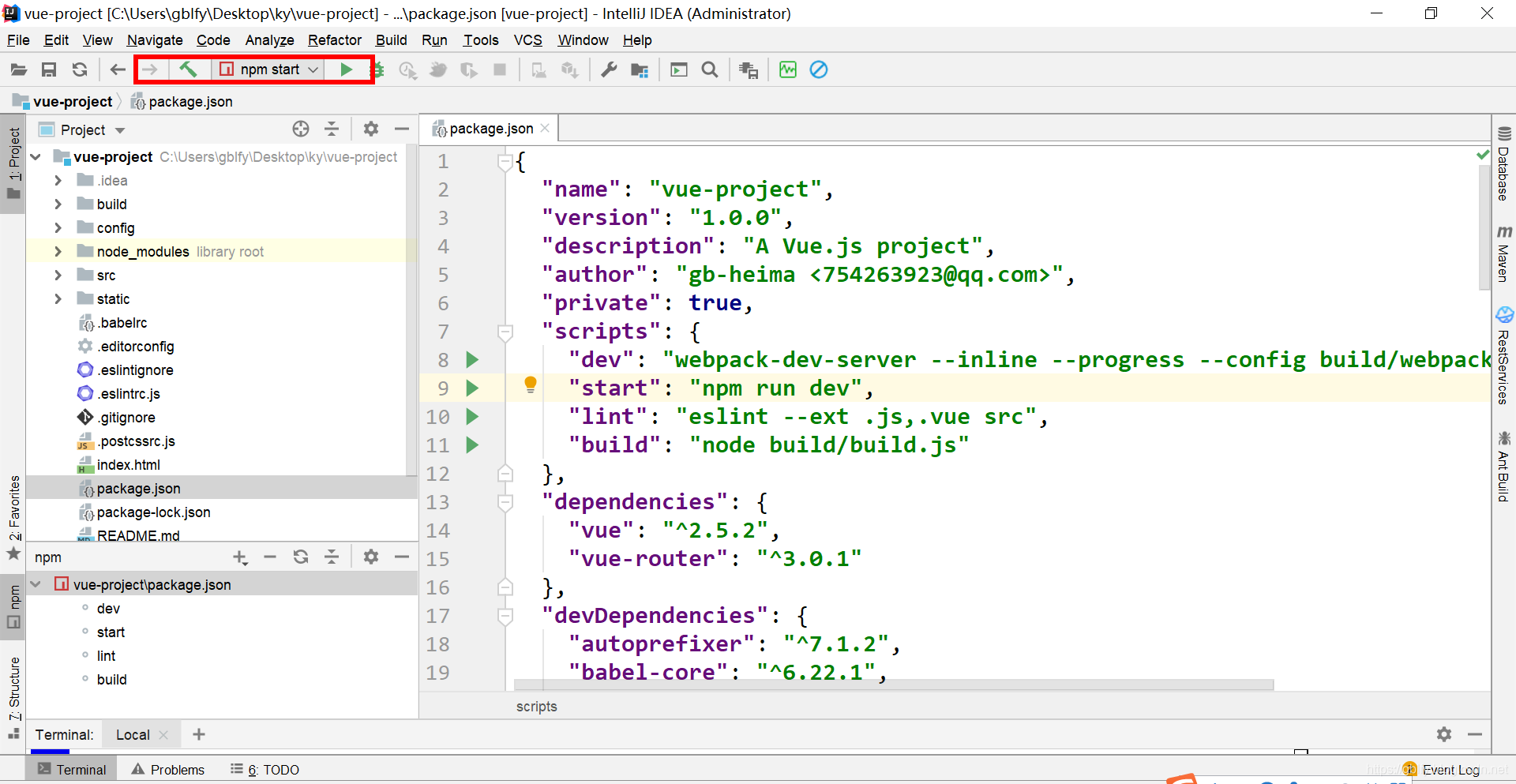This screenshot has height=784, width=1516.
Task: Close the package.json editor tab
Action: coord(545,128)
